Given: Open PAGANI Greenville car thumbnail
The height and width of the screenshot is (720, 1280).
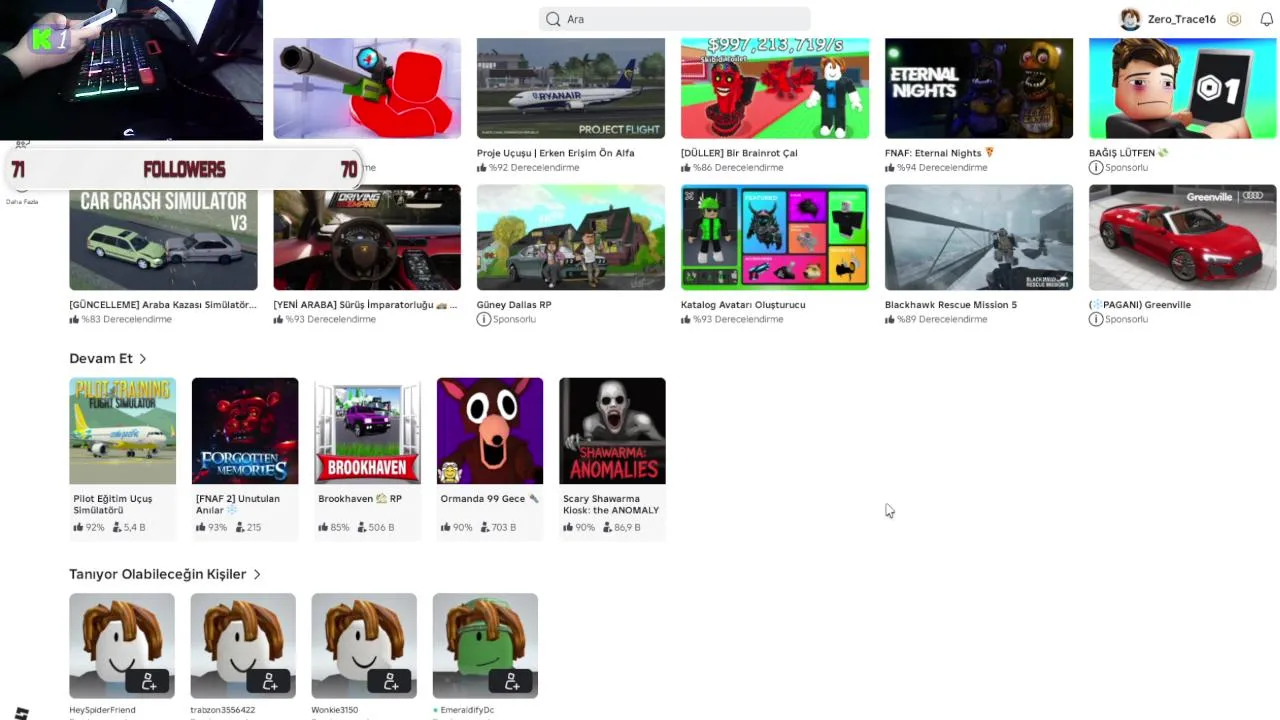Looking at the screenshot, I should 1183,237.
